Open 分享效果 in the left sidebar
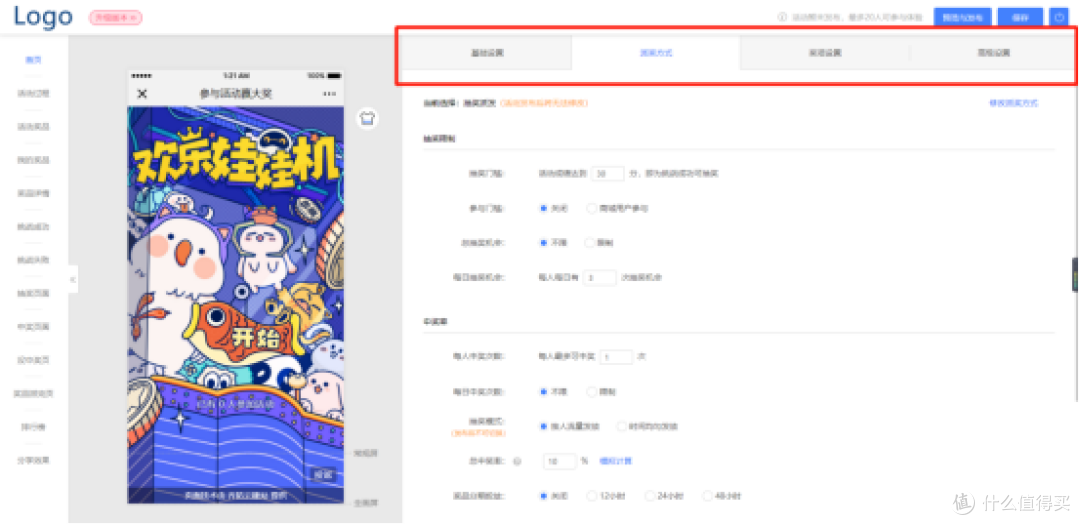The width and height of the screenshot is (1080, 525). 34,460
